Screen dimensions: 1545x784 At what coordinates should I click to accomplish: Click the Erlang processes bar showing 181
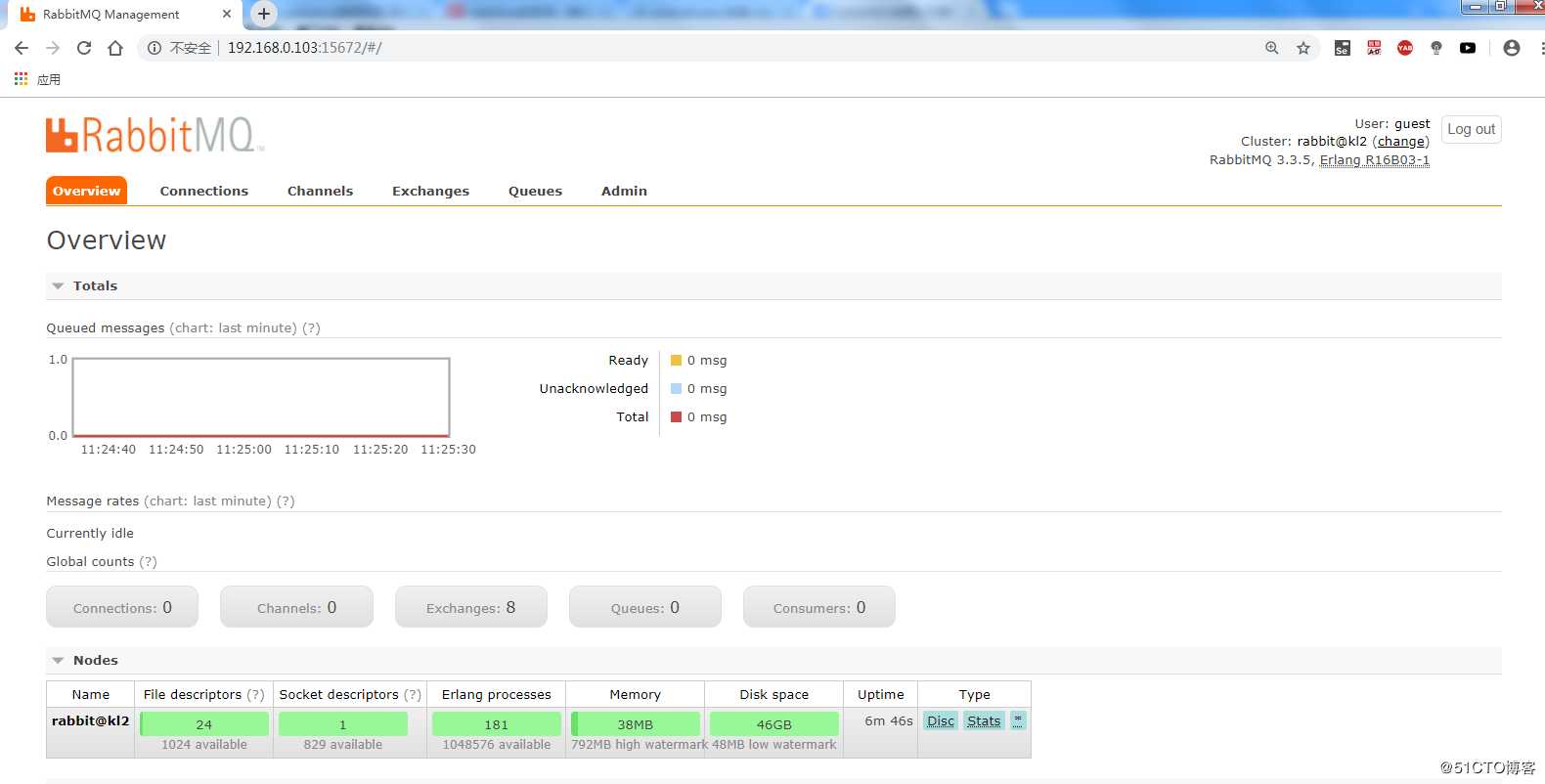(497, 724)
